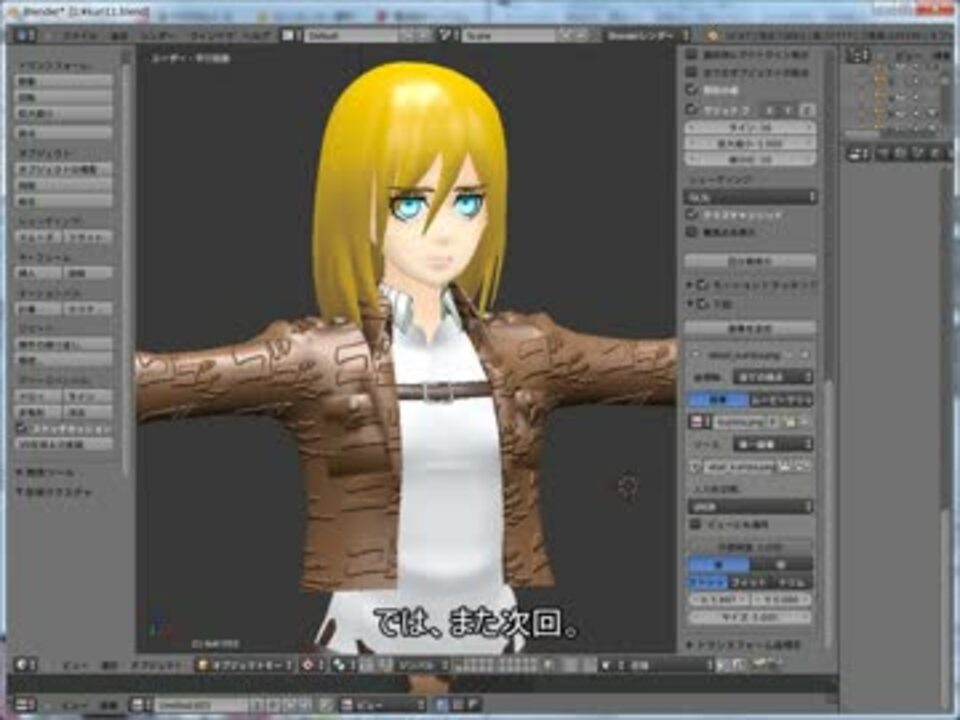Click the Duplicate Objects button in tool shelf

(x=64, y=169)
